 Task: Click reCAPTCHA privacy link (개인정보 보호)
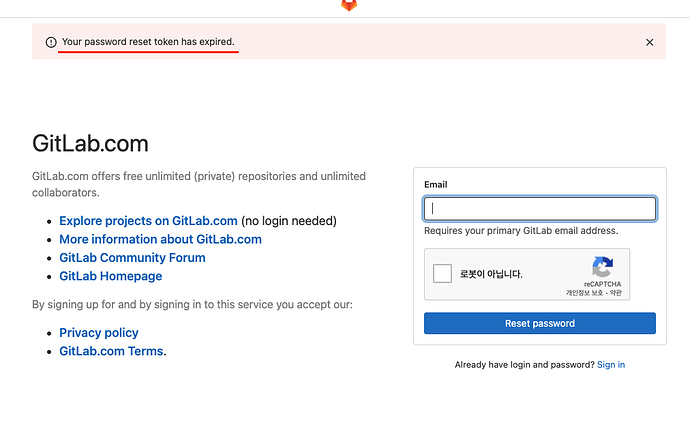pyautogui.click(x=585, y=293)
